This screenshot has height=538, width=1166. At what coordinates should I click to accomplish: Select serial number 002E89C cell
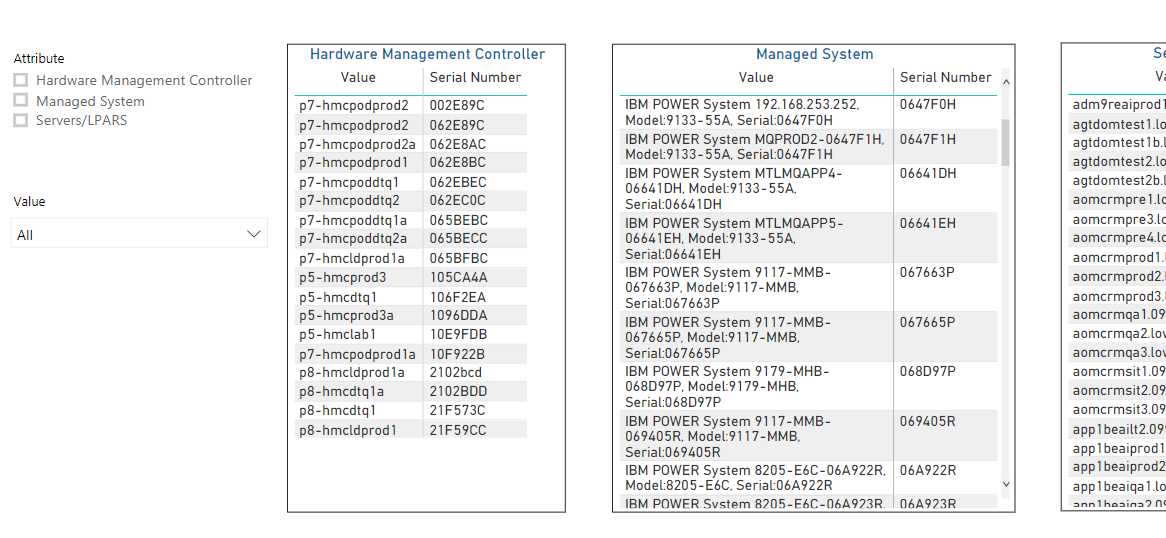(x=457, y=106)
